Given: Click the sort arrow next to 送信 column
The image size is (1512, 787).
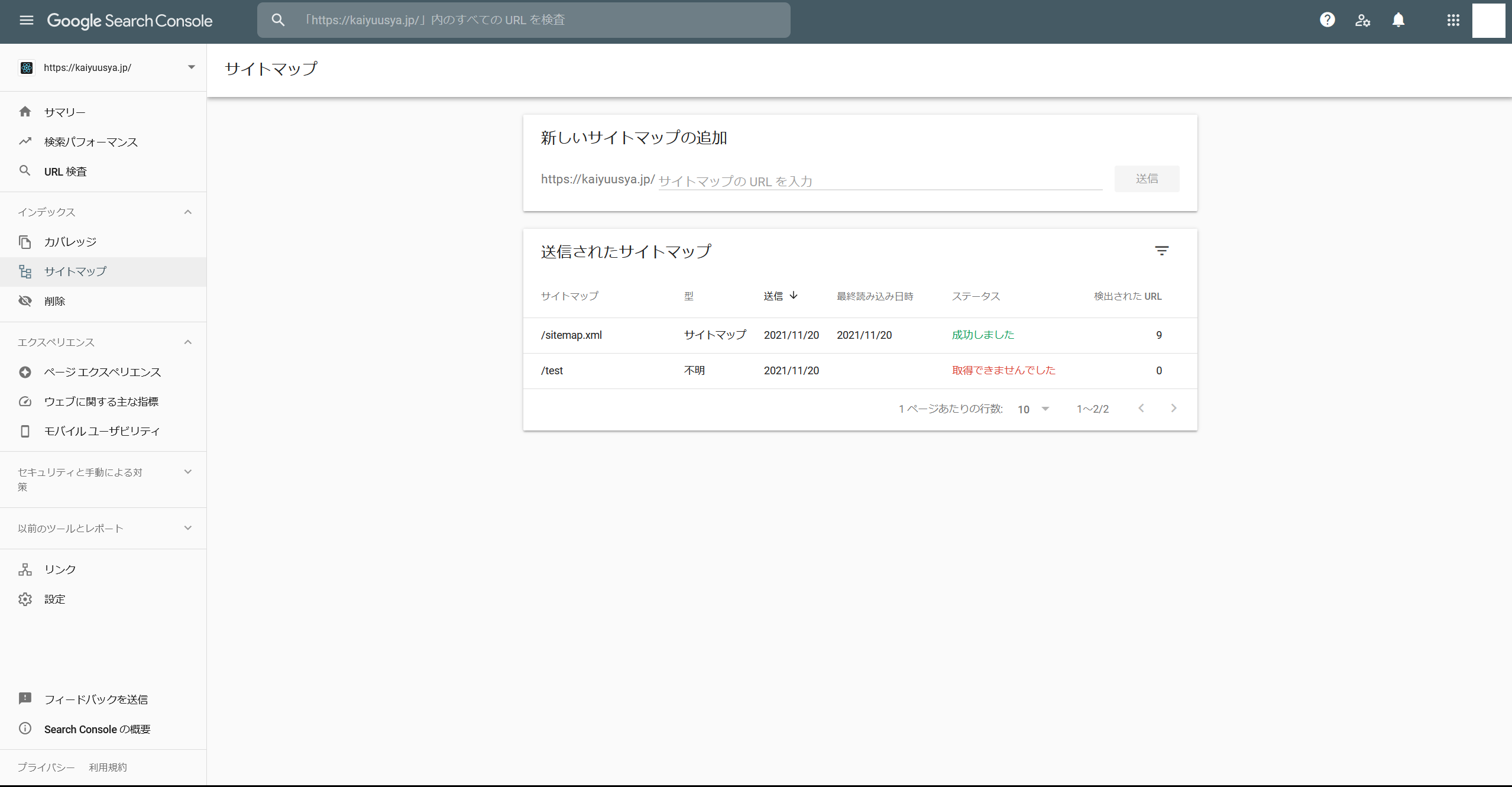Looking at the screenshot, I should pos(794,295).
